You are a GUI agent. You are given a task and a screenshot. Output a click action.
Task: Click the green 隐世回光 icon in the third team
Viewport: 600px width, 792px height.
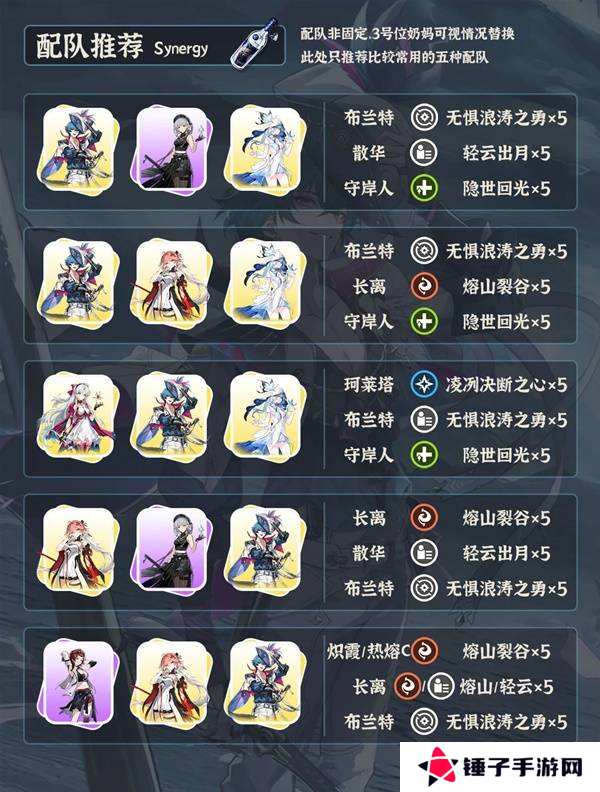click(424, 455)
